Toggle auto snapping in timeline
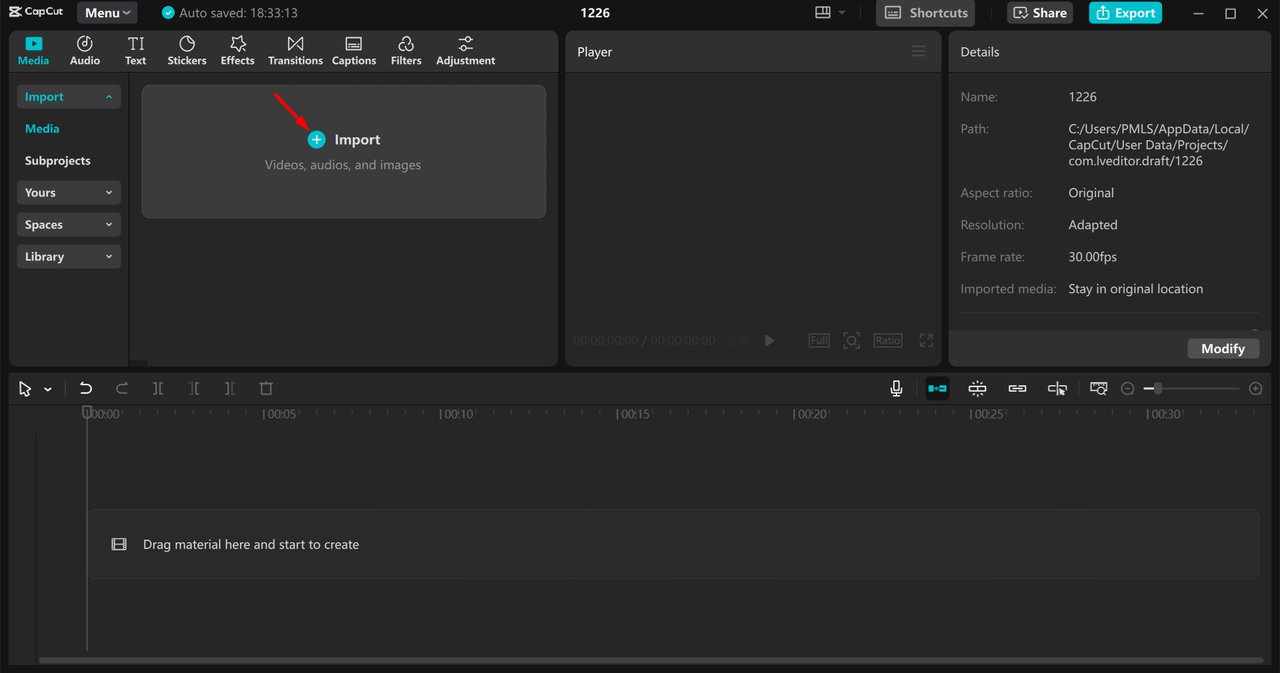1280x673 pixels. pos(978,388)
